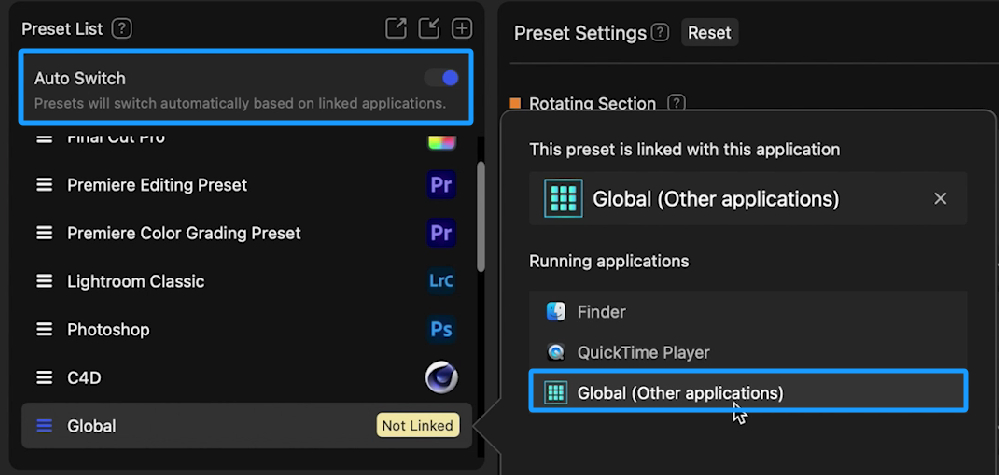999x475 pixels.
Task: Click the Premiere icon of Premiere Editing Preset
Action: (441, 185)
